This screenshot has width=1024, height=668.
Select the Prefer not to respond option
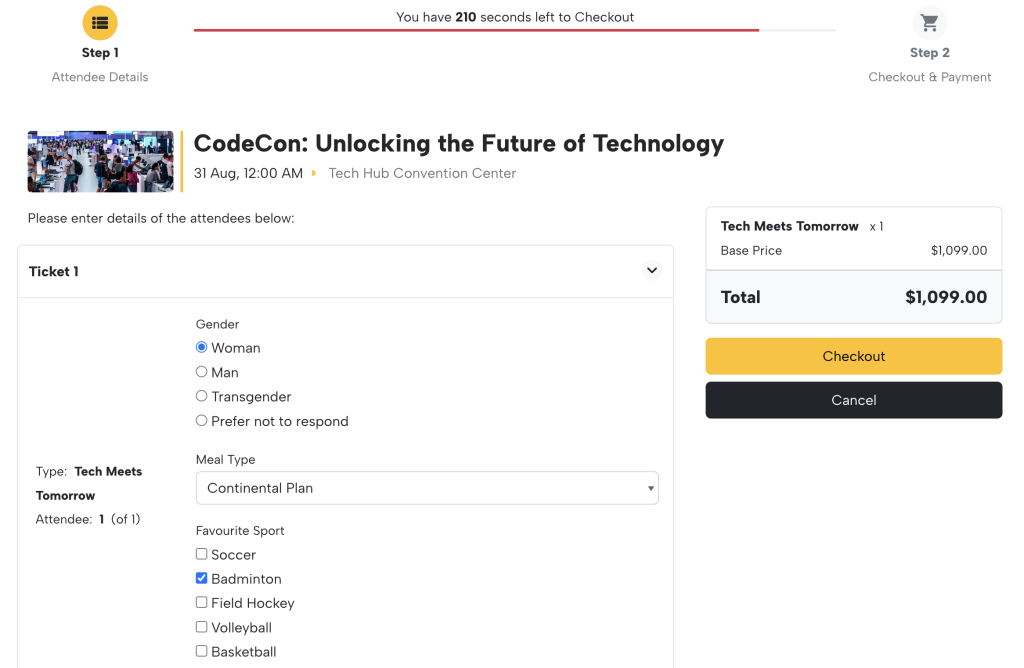pos(201,420)
